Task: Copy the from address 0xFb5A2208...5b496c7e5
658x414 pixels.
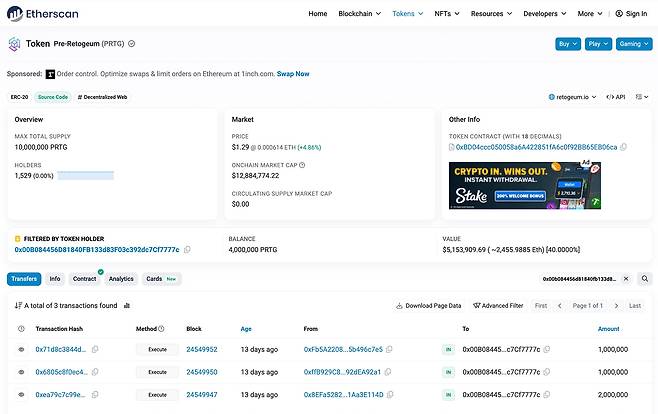Action: point(390,349)
